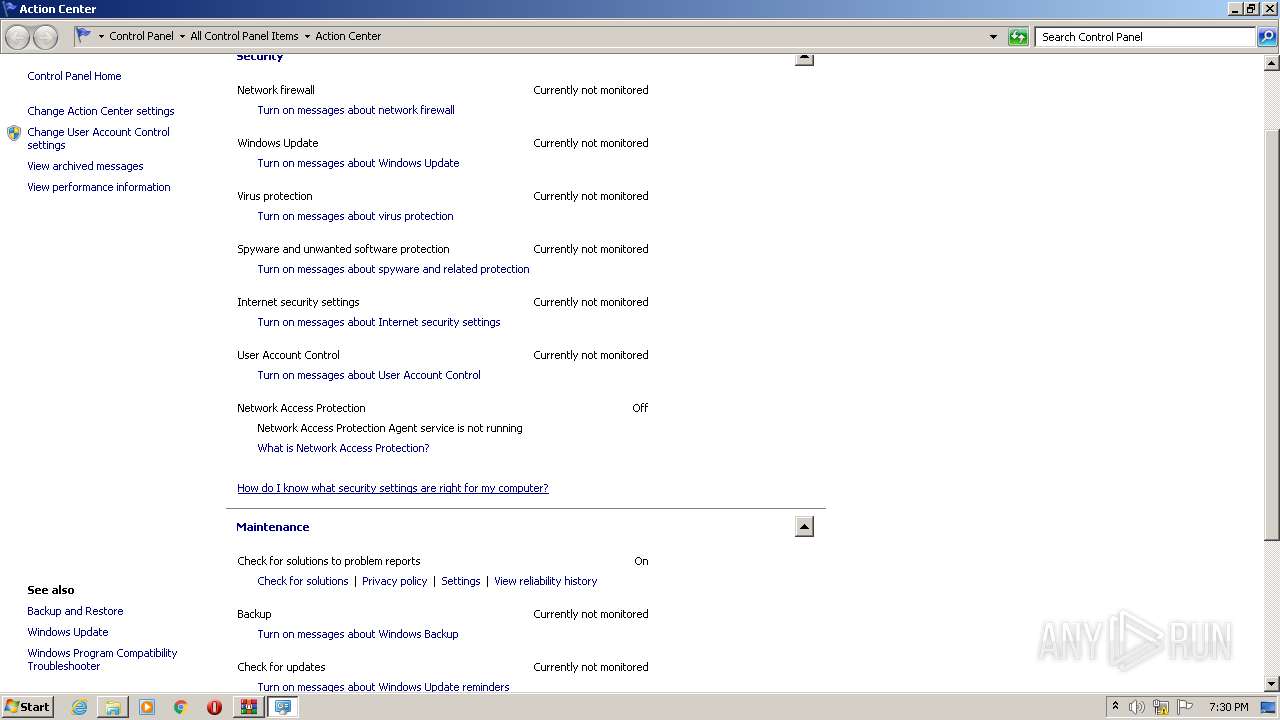The width and height of the screenshot is (1280, 720).
Task: Open View reliability history link
Action: (x=545, y=581)
